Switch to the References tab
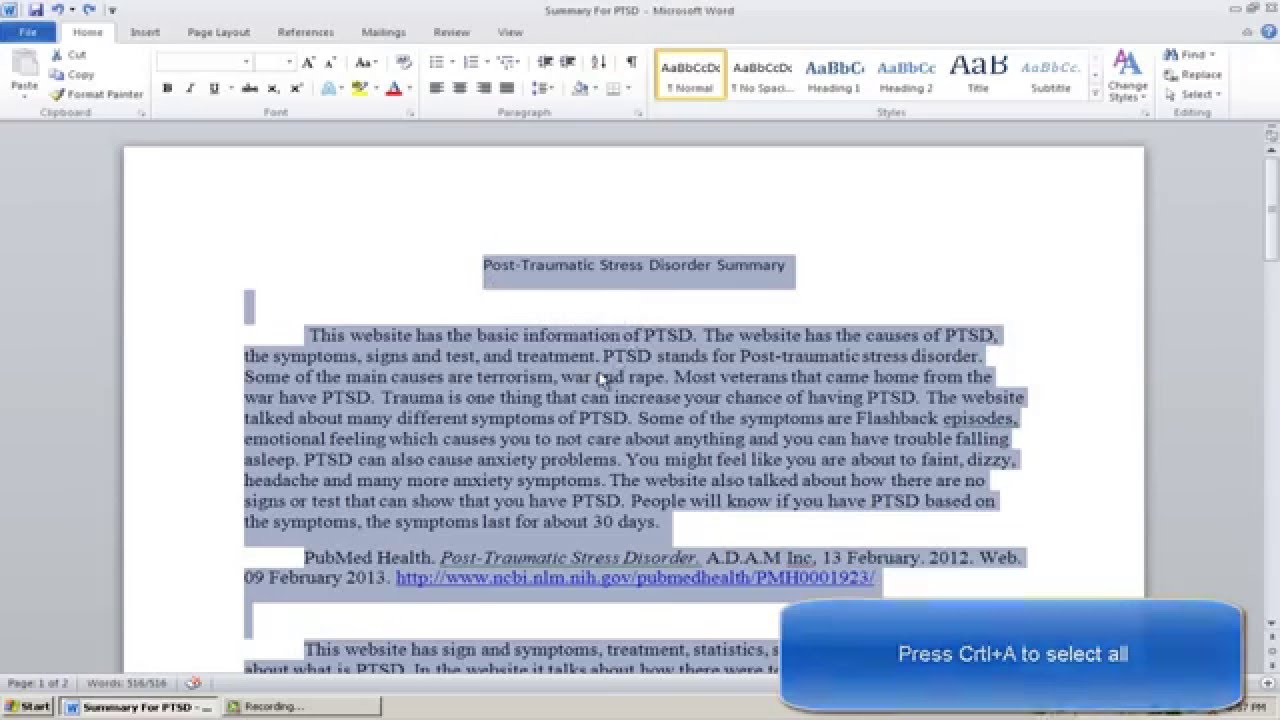This screenshot has width=1280, height=720. pyautogui.click(x=306, y=33)
